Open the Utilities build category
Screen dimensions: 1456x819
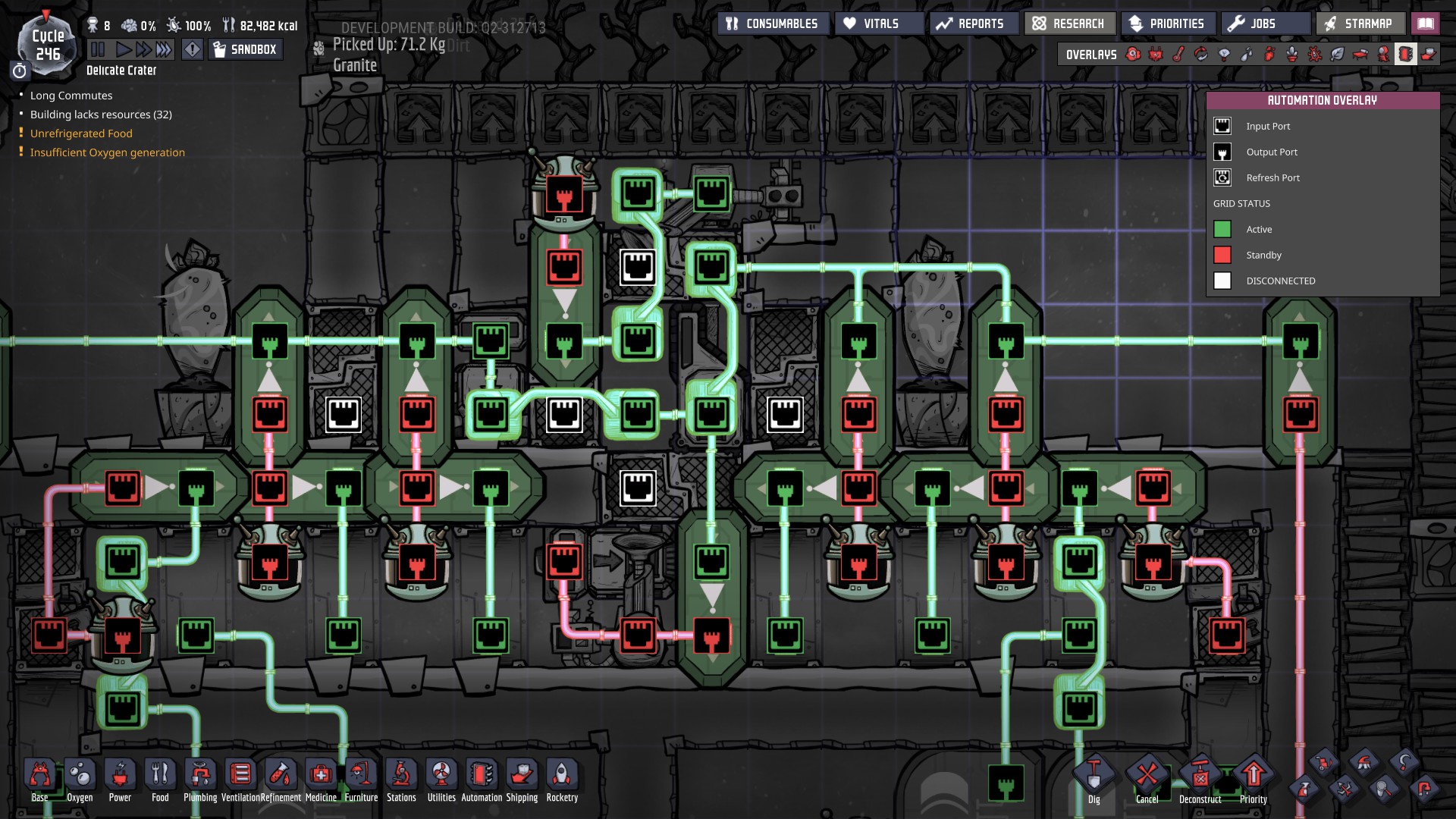441,780
